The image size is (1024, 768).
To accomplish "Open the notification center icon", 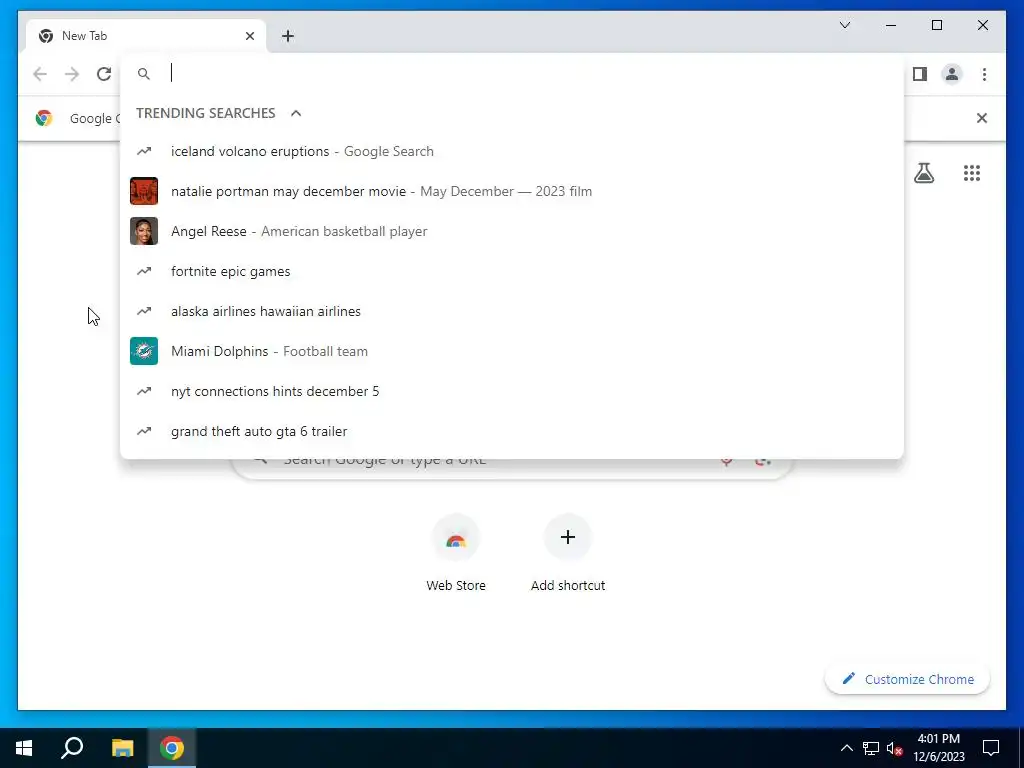I will [991, 748].
